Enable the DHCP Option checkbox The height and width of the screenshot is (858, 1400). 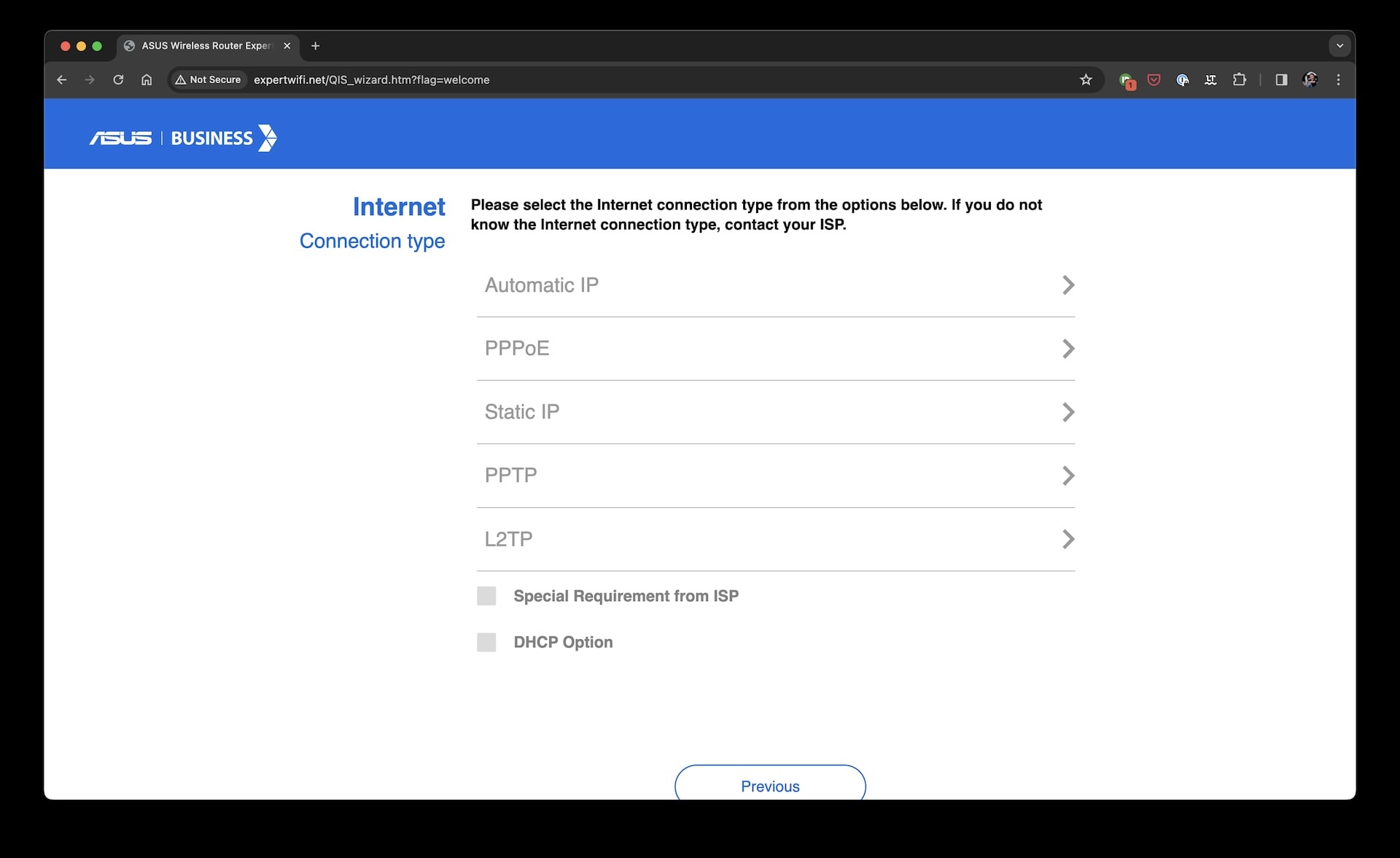pos(485,642)
